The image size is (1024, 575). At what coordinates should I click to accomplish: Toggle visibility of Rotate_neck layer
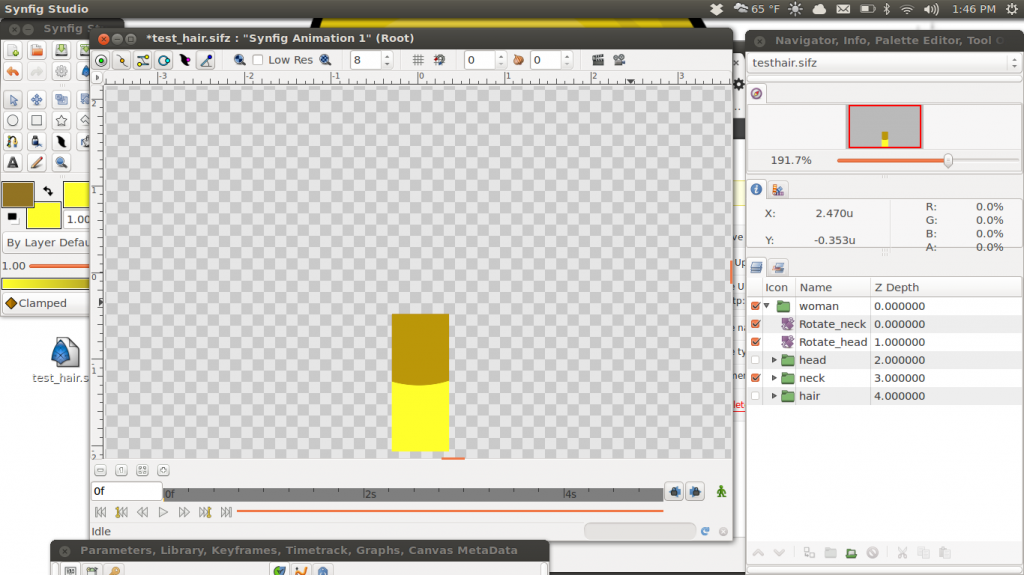pyautogui.click(x=756, y=324)
